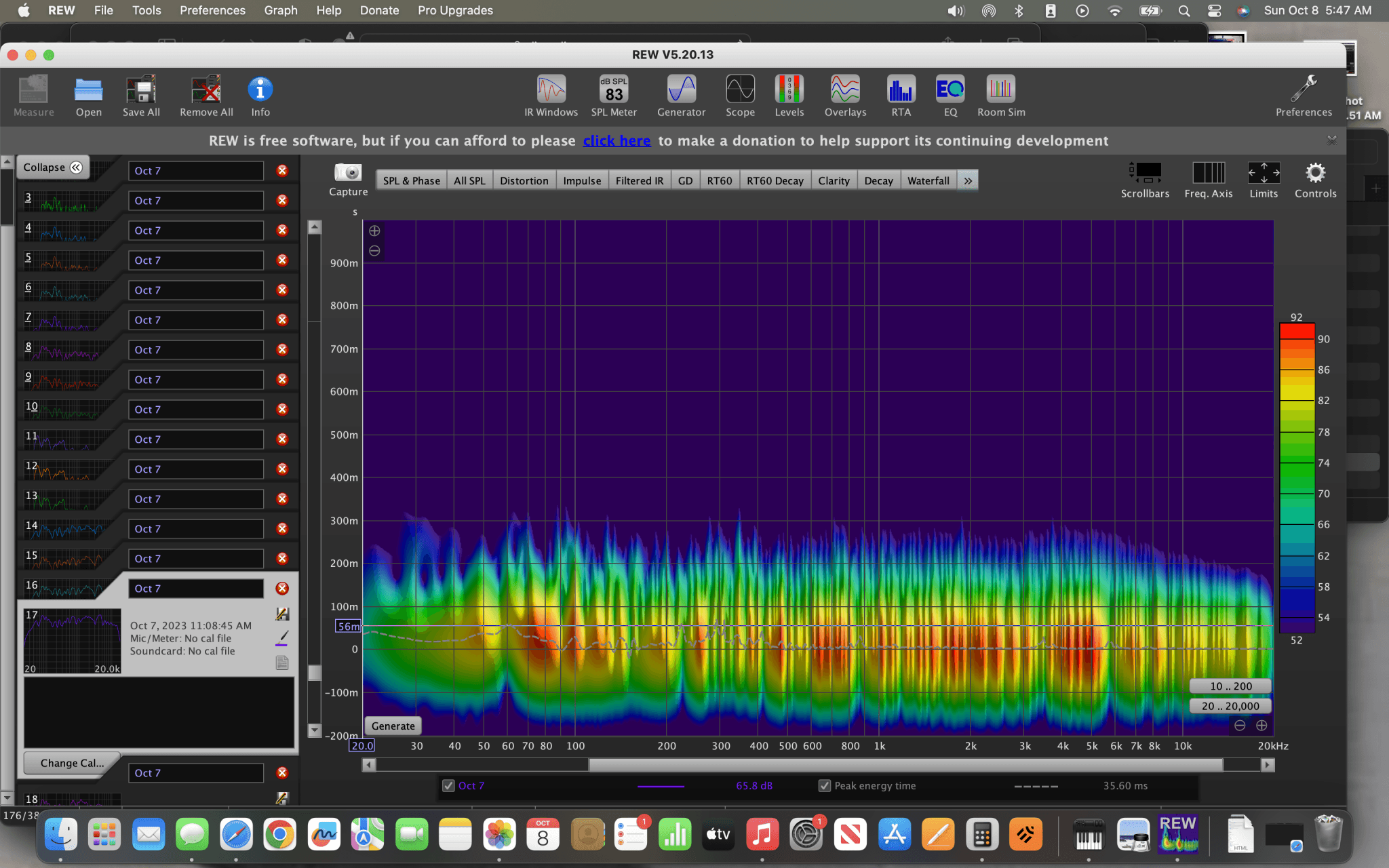Open graph Limits settings

click(x=1264, y=180)
